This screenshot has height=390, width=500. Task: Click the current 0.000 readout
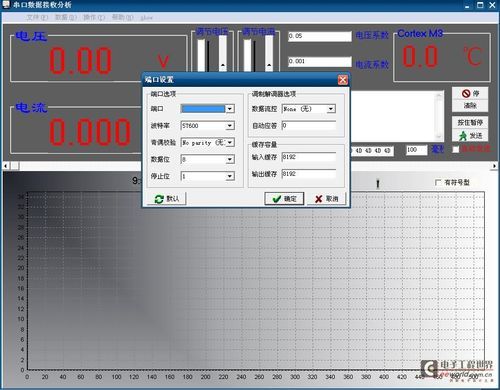[x=90, y=132]
